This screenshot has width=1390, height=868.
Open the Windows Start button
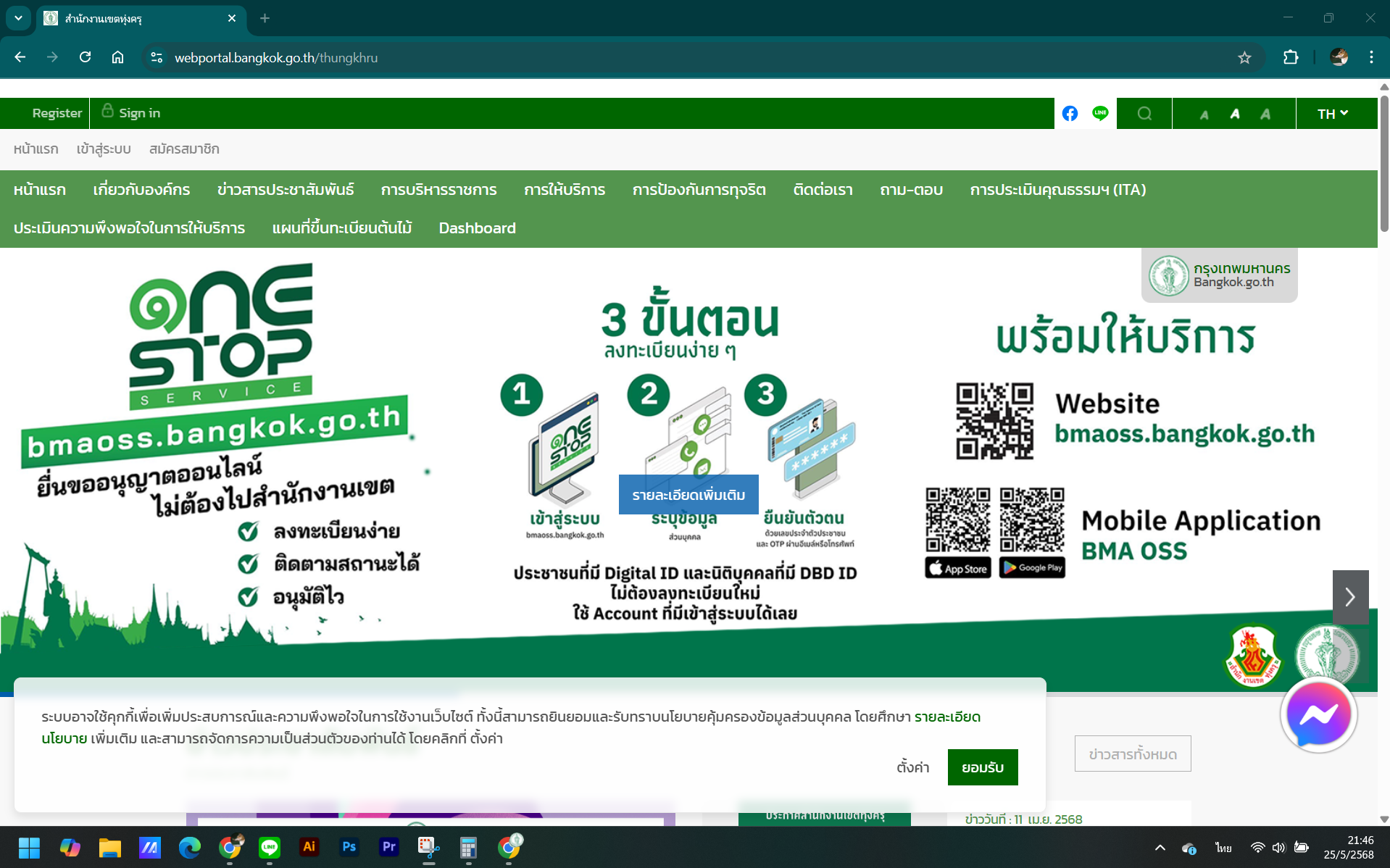tap(29, 847)
